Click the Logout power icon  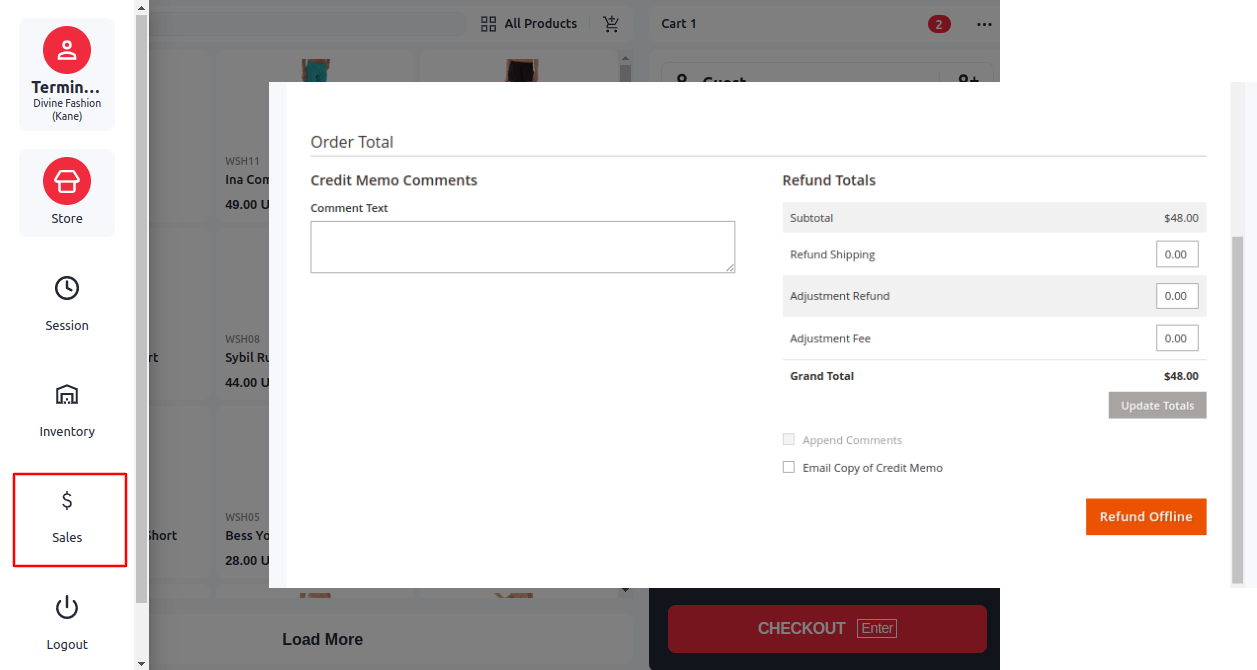coord(66,607)
